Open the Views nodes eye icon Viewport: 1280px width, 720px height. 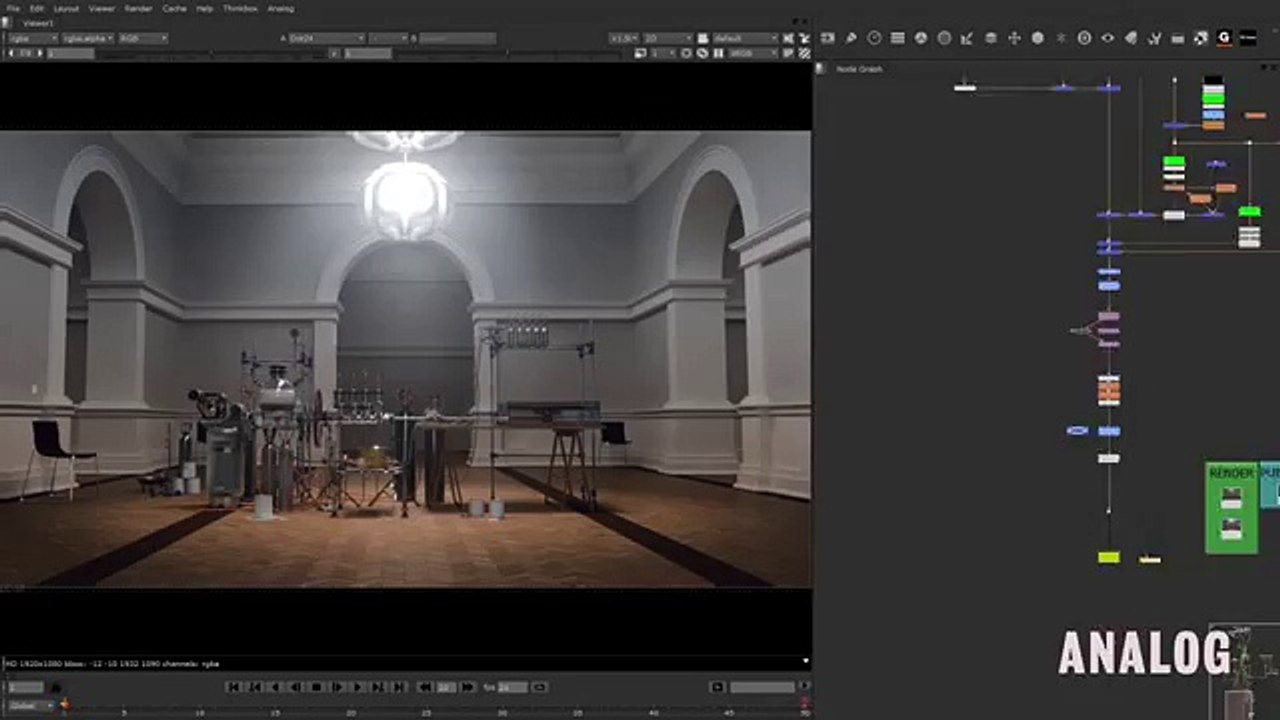pyautogui.click(x=1107, y=38)
